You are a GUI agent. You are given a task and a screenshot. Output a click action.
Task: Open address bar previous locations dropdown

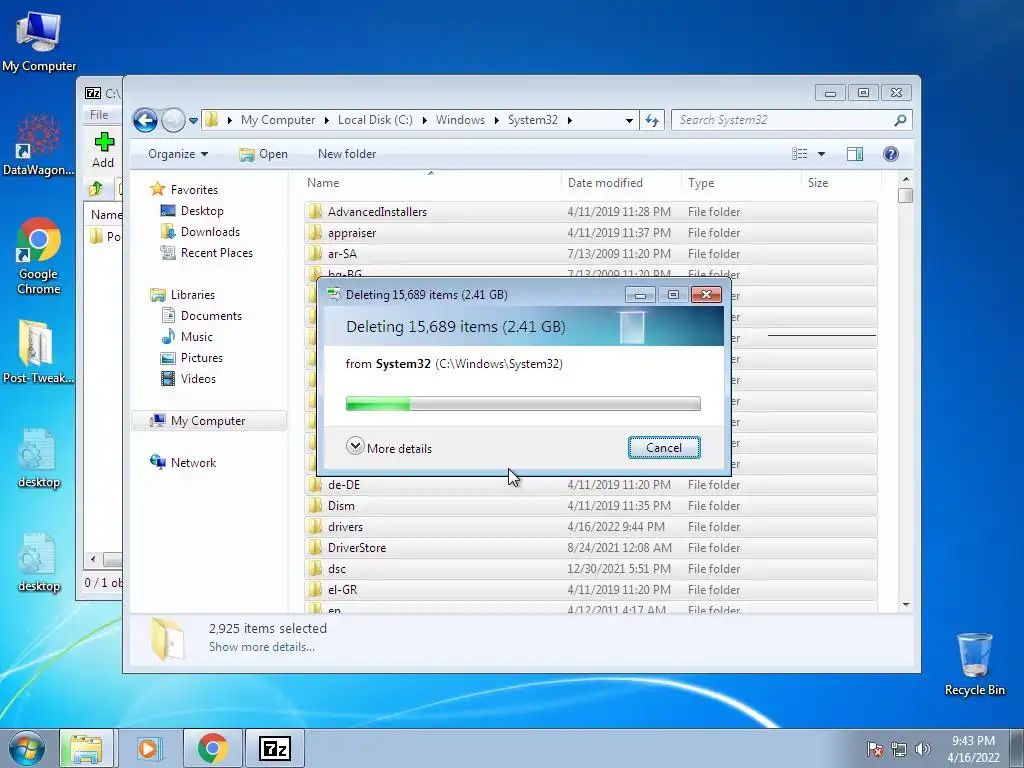click(x=629, y=121)
